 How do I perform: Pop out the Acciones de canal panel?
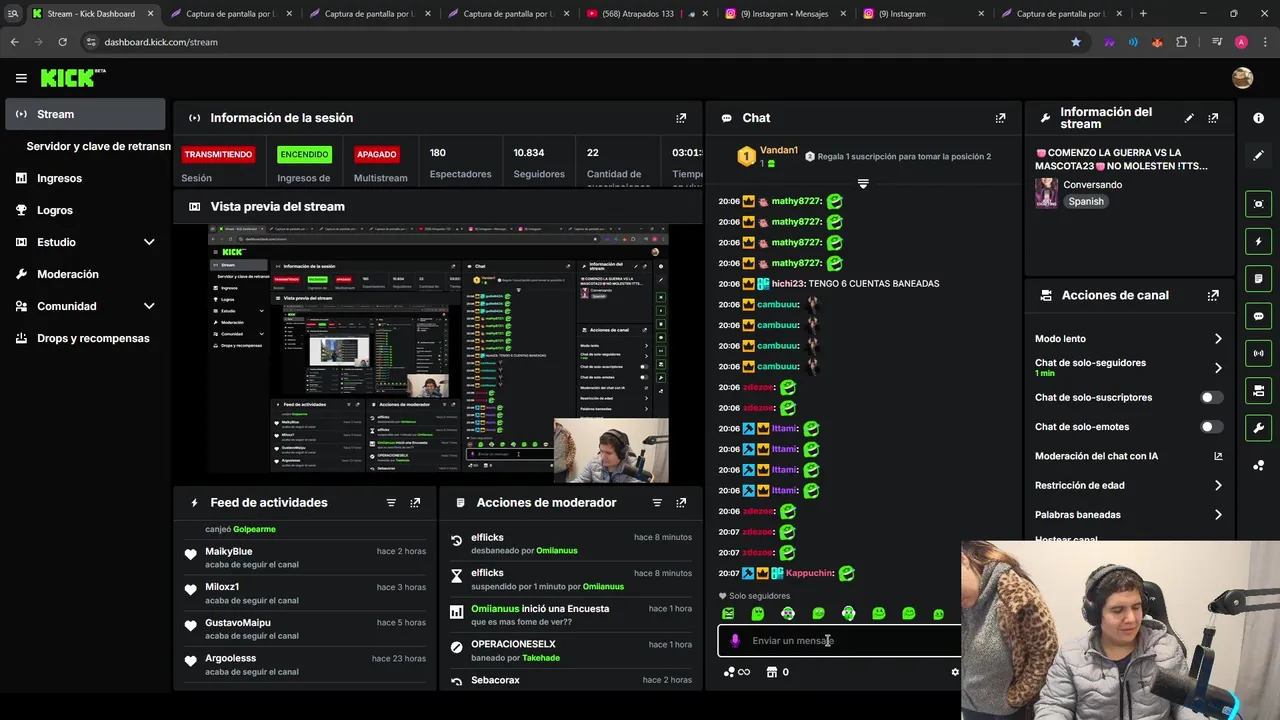point(1213,296)
